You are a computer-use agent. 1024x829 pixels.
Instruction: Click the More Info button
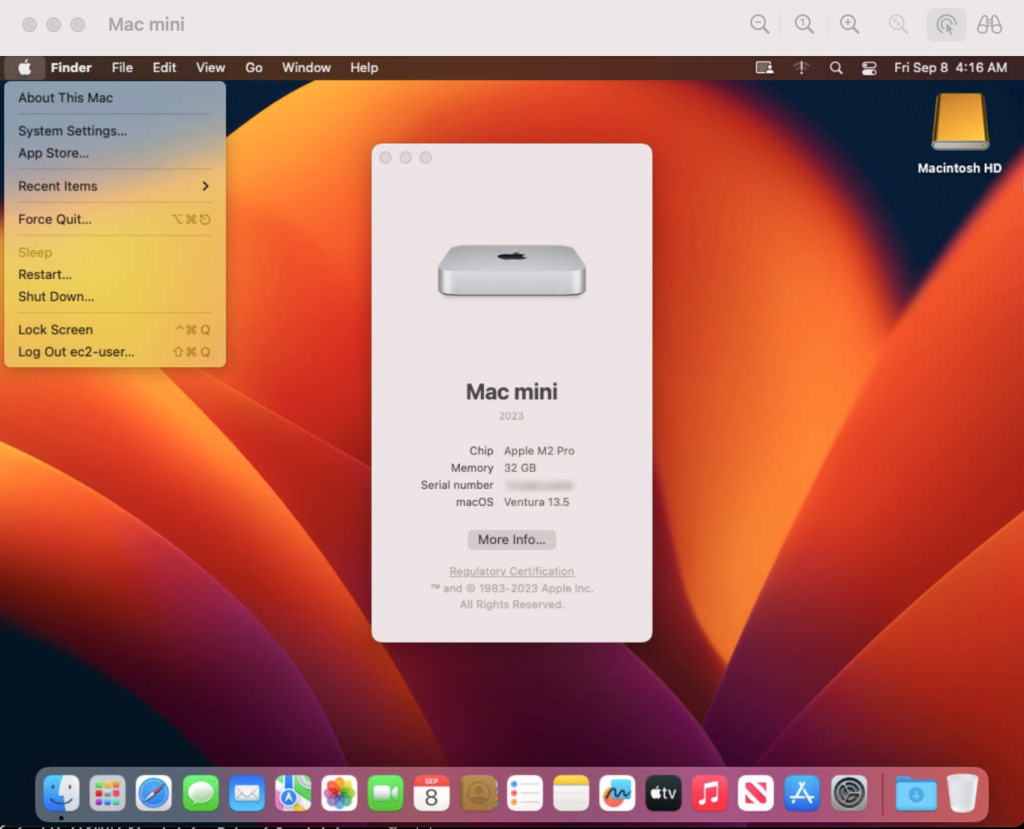pos(511,539)
